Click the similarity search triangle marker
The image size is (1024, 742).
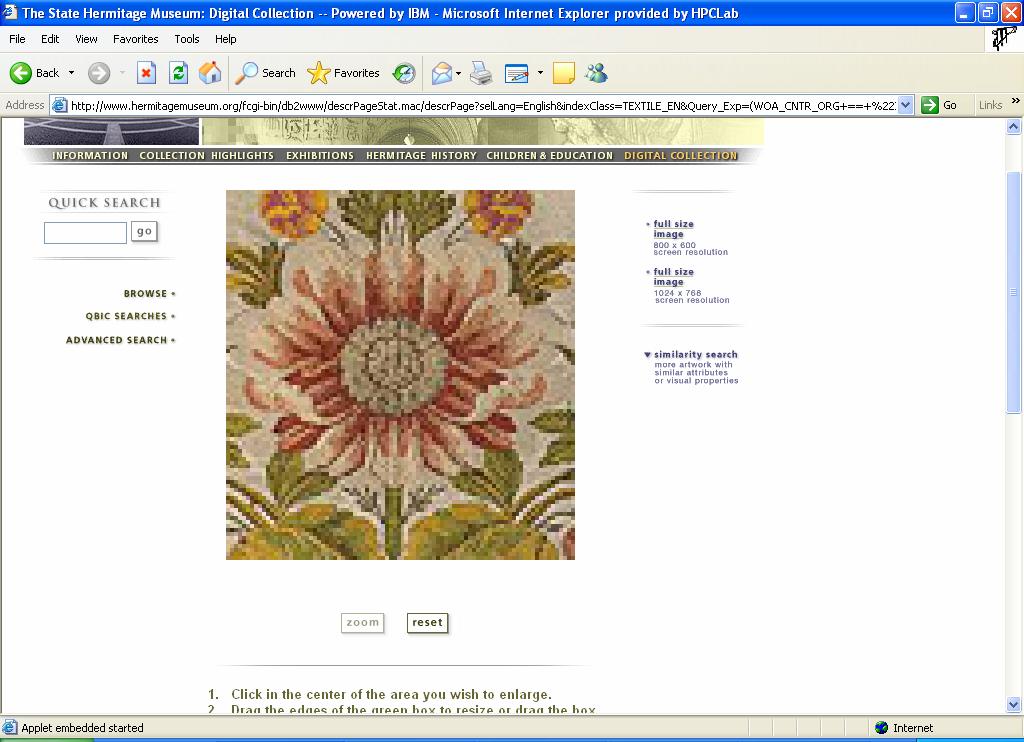click(x=647, y=355)
